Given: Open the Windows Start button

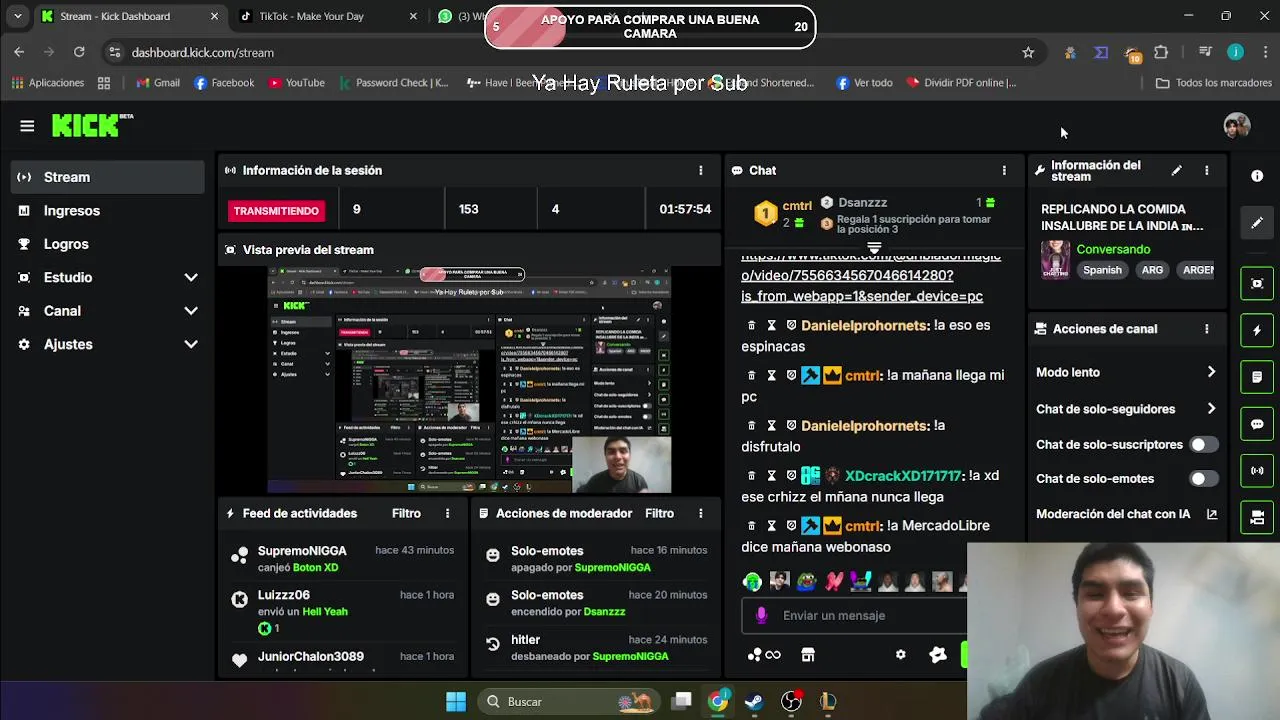Looking at the screenshot, I should click(456, 701).
